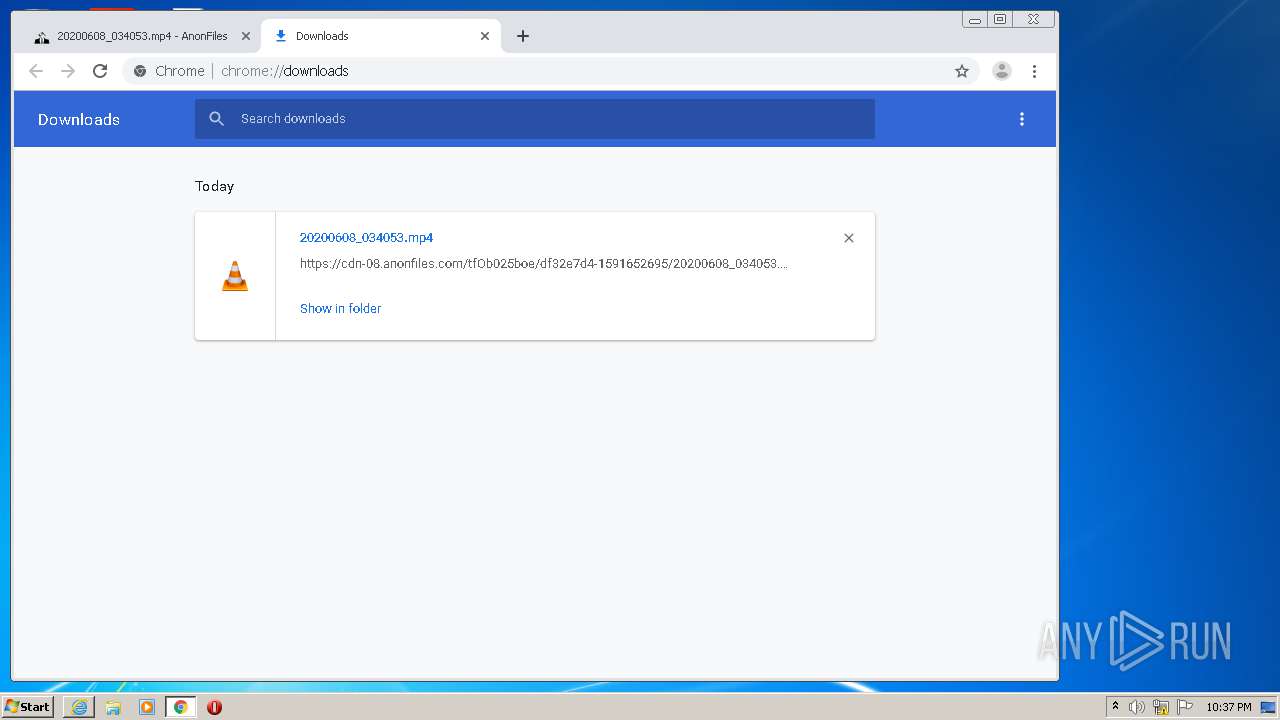Close the Chrome window

click(1033, 19)
